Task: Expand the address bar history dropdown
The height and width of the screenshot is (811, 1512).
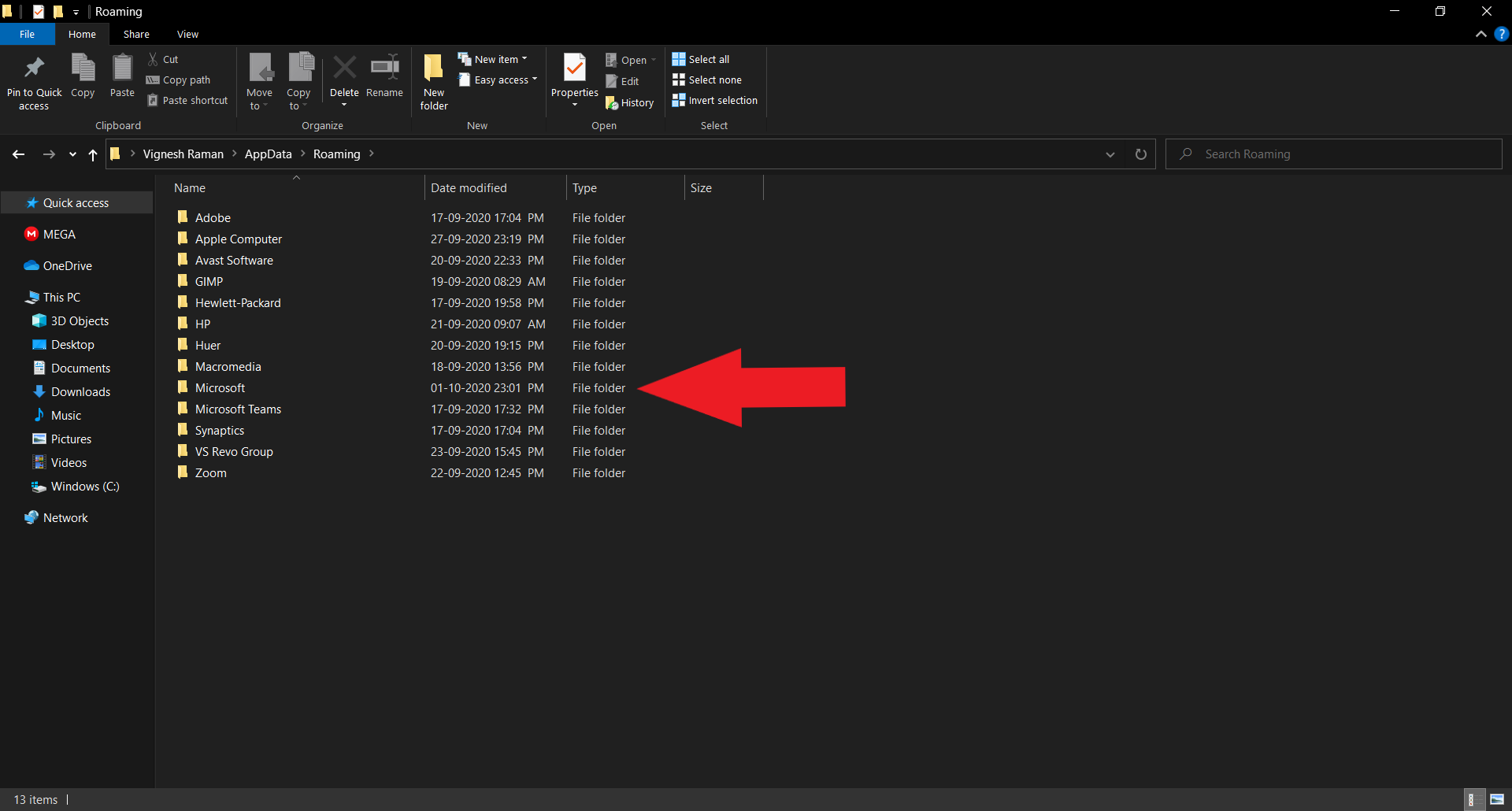Action: click(x=1110, y=154)
